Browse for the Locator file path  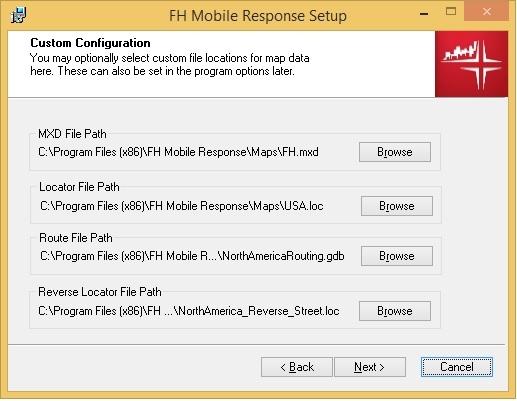point(397,206)
